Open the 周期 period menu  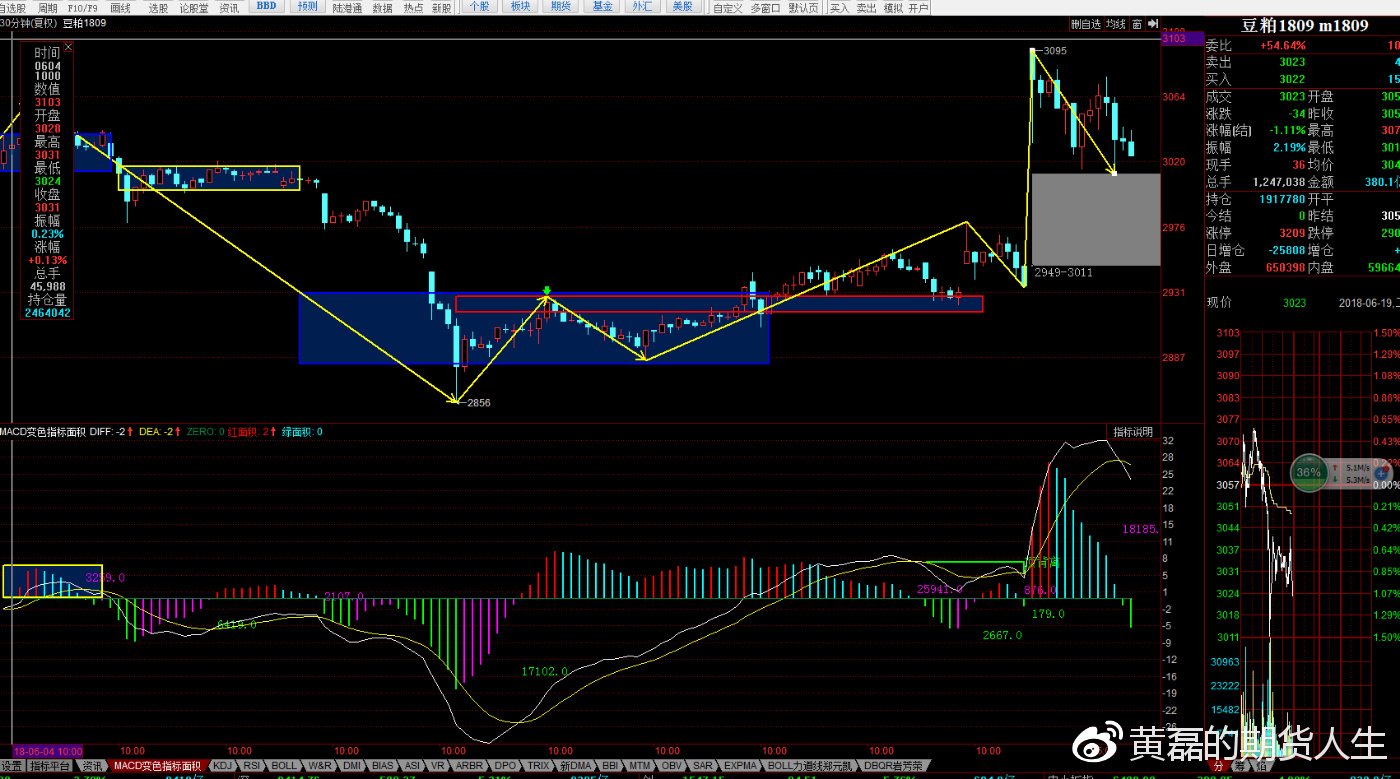point(48,7)
